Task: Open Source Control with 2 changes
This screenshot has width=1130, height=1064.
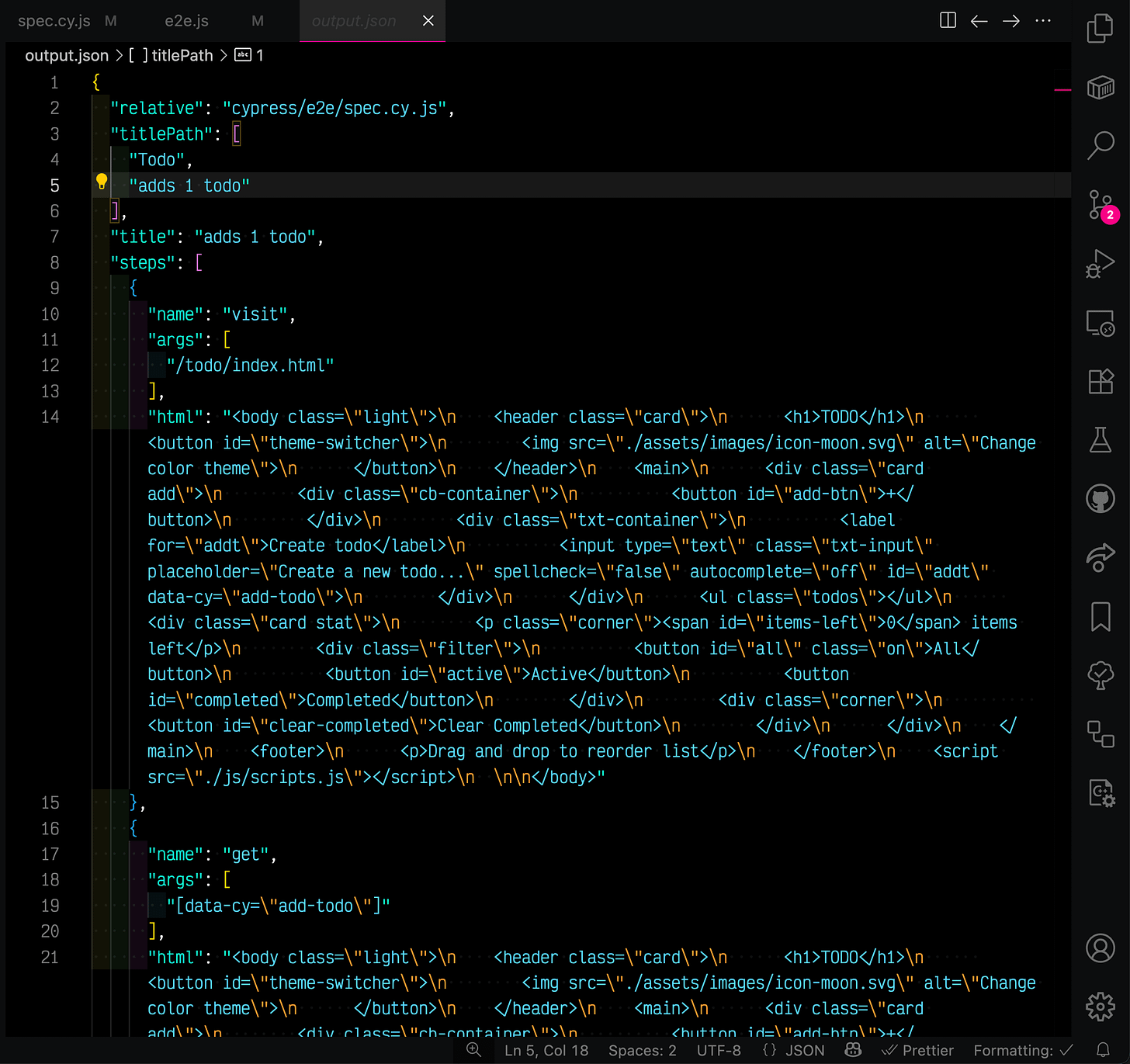Action: (1101, 206)
